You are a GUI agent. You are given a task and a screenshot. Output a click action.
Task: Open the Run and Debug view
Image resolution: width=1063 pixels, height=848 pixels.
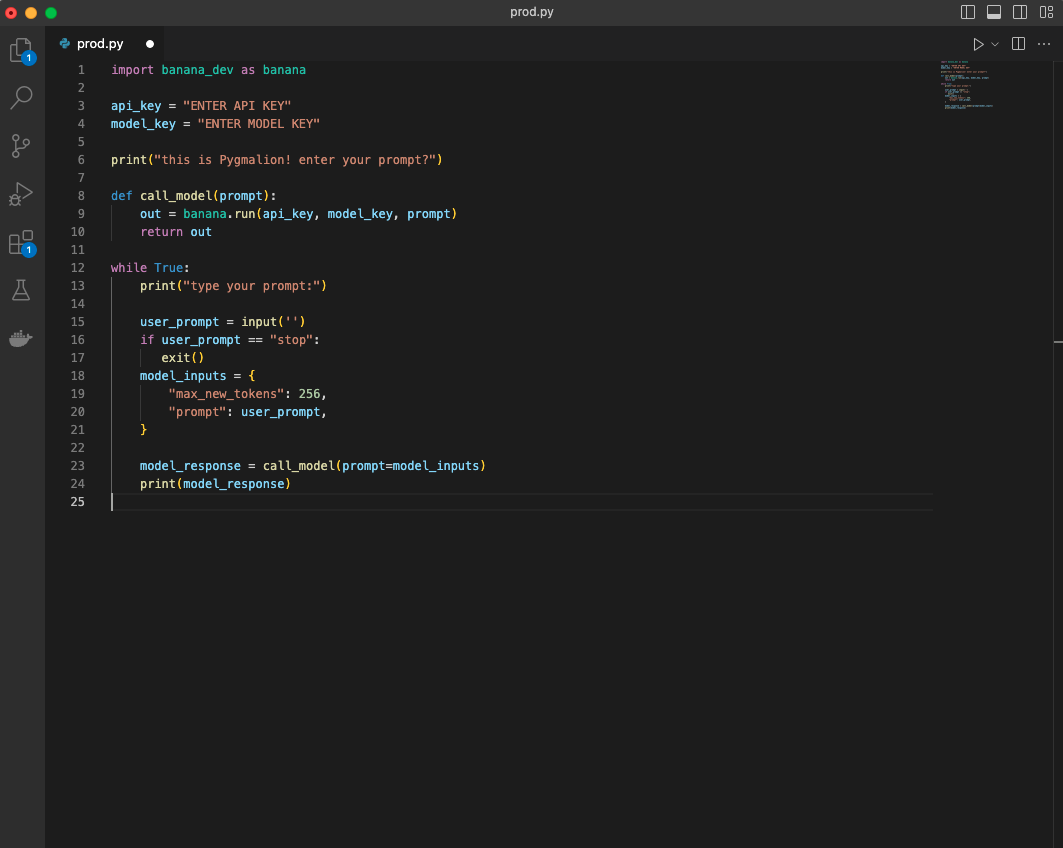21,194
